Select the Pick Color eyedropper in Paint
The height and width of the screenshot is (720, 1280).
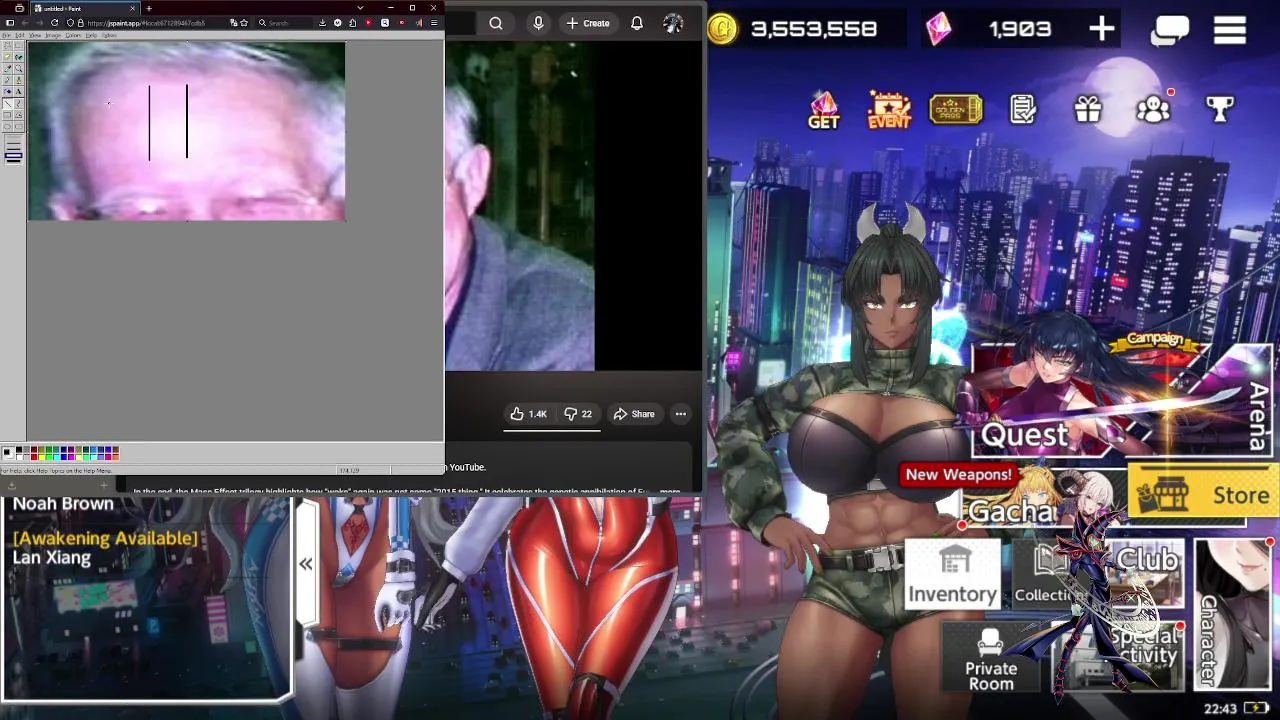point(7,69)
